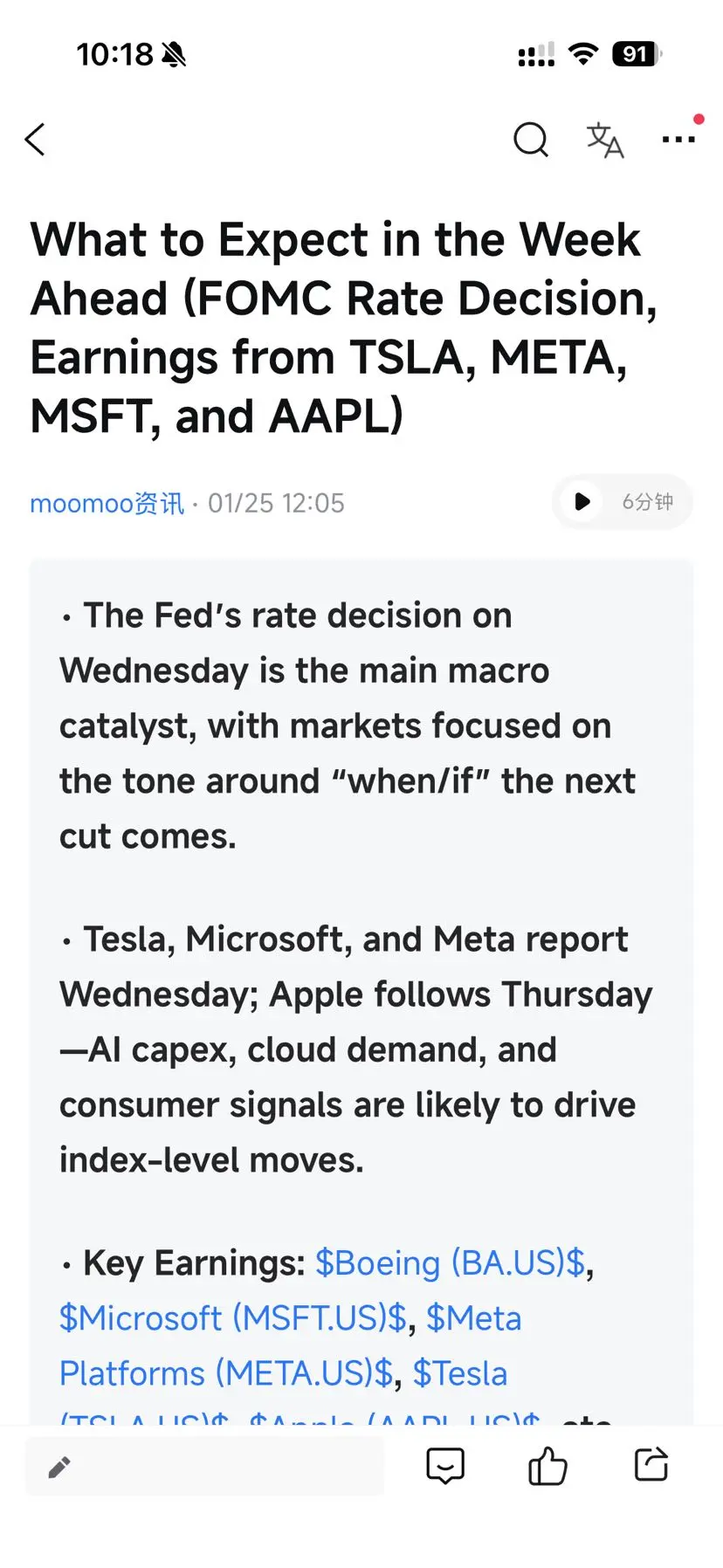The width and height of the screenshot is (723, 1568).
Task: Open the three-dot more options menu
Action: pos(678,140)
